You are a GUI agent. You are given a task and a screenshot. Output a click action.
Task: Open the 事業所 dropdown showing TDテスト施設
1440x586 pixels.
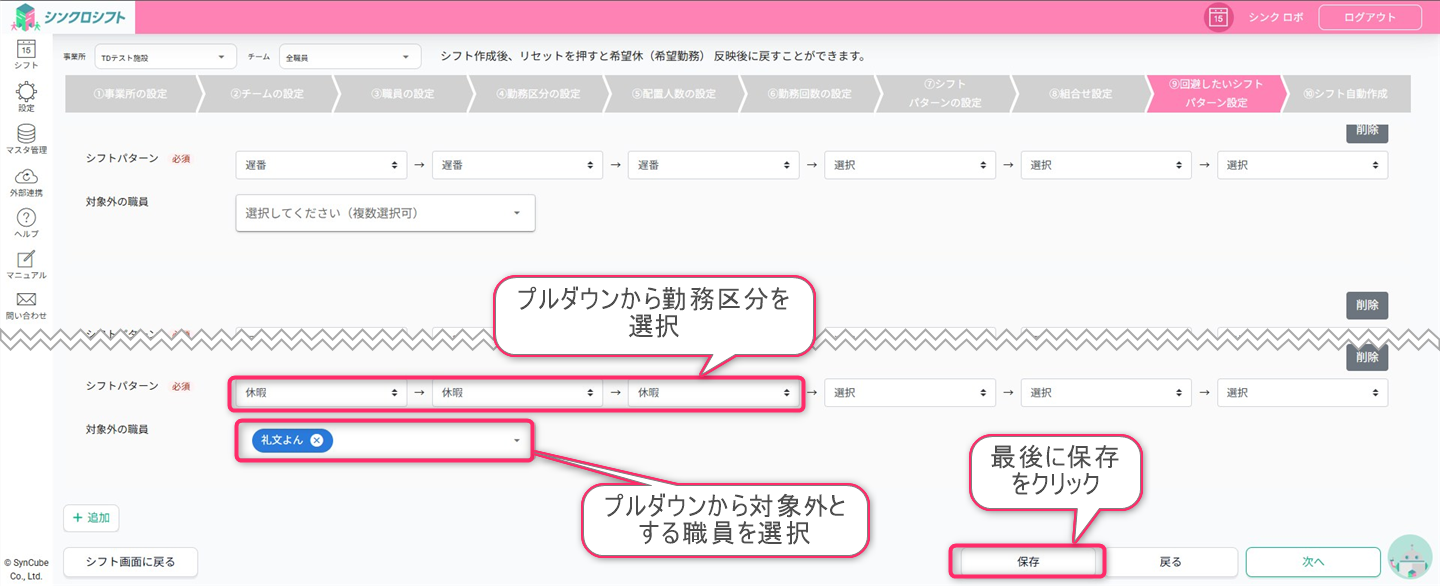click(165, 57)
